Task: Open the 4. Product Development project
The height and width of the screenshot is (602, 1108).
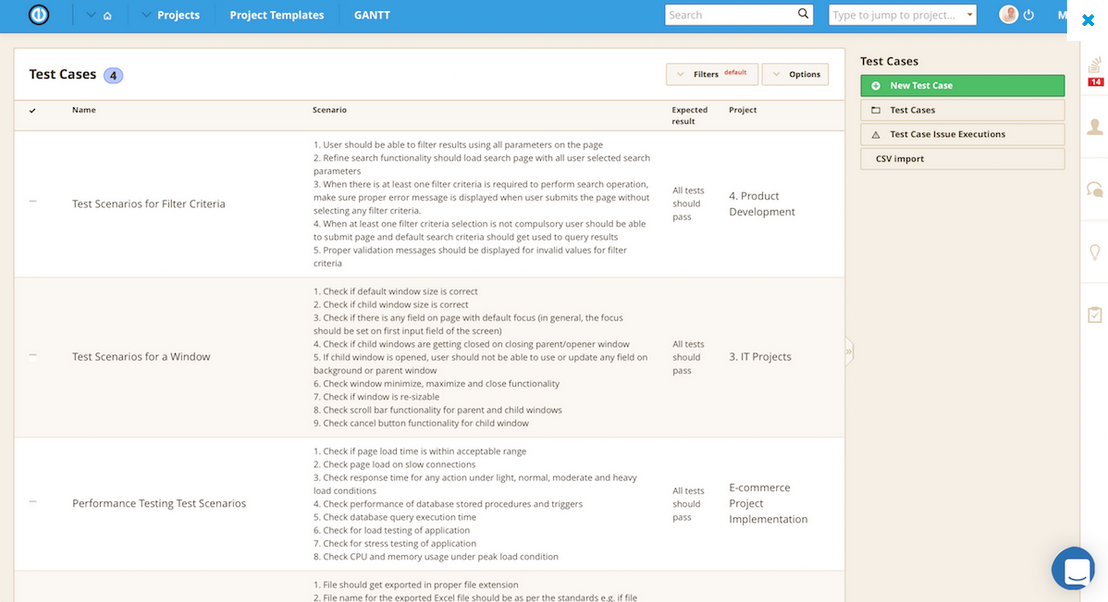Action: pos(762,203)
